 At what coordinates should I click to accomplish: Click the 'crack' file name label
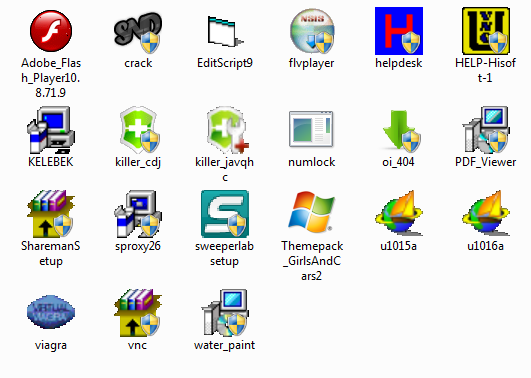click(x=138, y=63)
